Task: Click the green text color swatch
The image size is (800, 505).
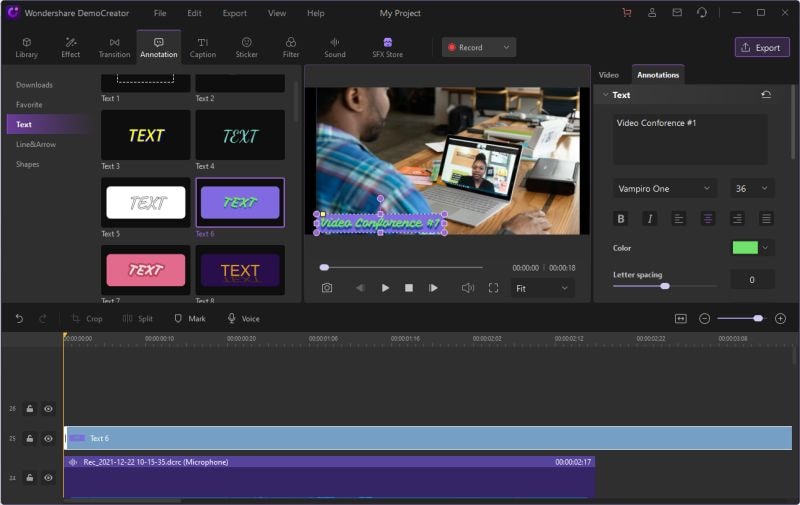Action: pyautogui.click(x=745, y=248)
